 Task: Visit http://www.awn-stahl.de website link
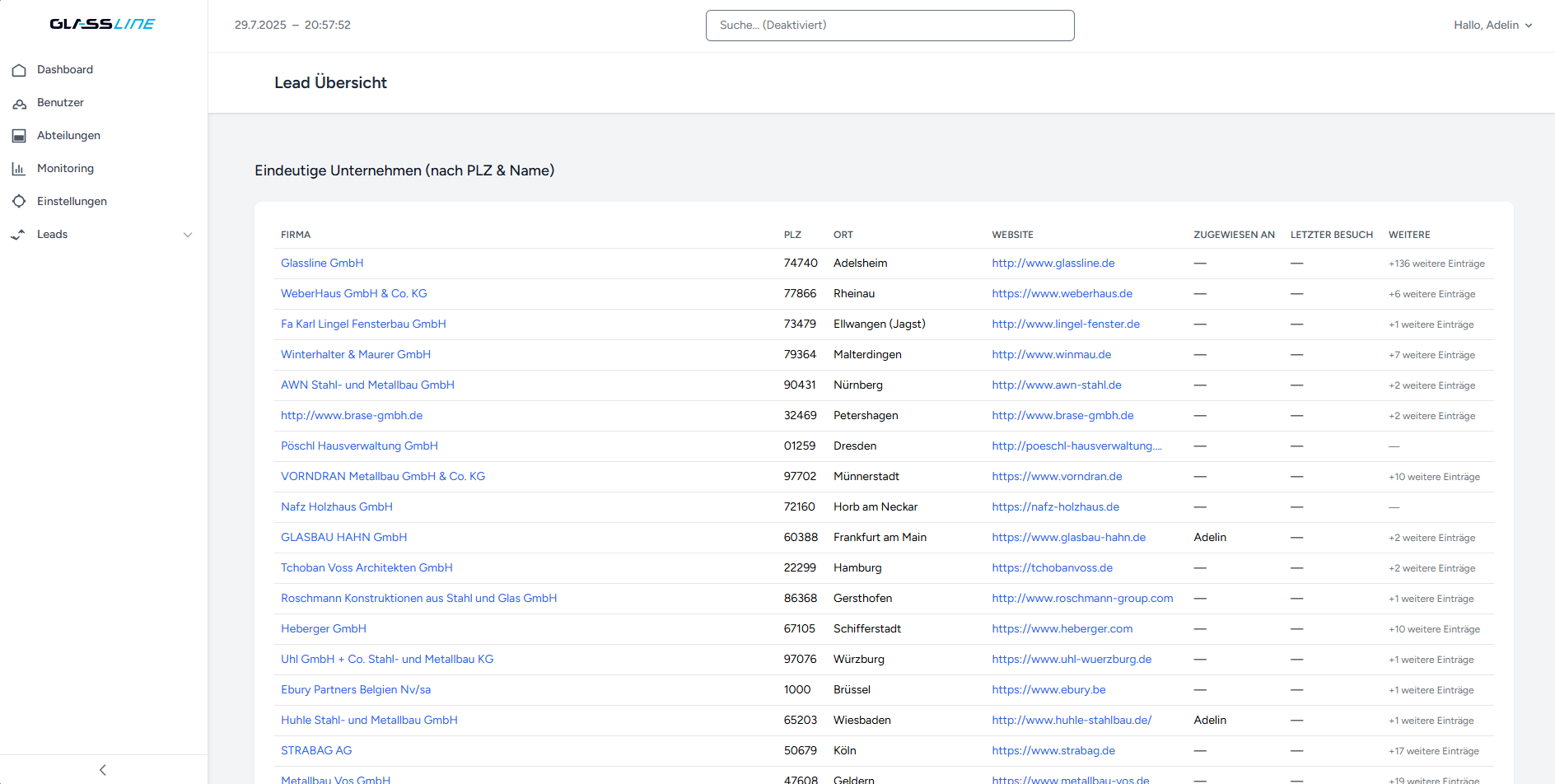pos(1057,385)
